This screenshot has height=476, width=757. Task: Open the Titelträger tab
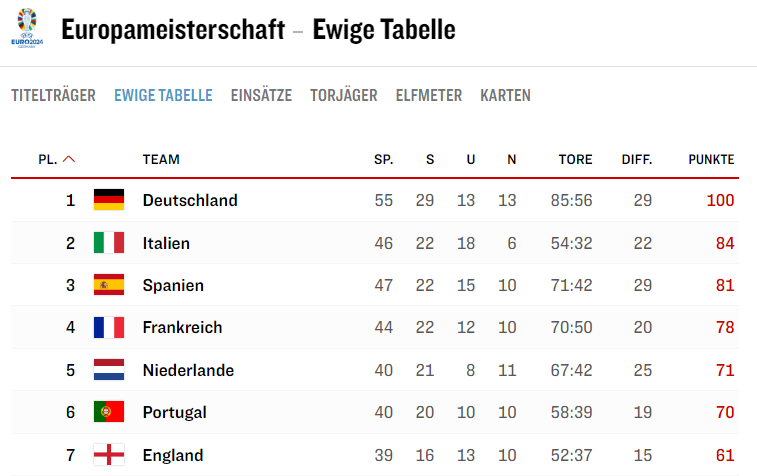pos(53,96)
